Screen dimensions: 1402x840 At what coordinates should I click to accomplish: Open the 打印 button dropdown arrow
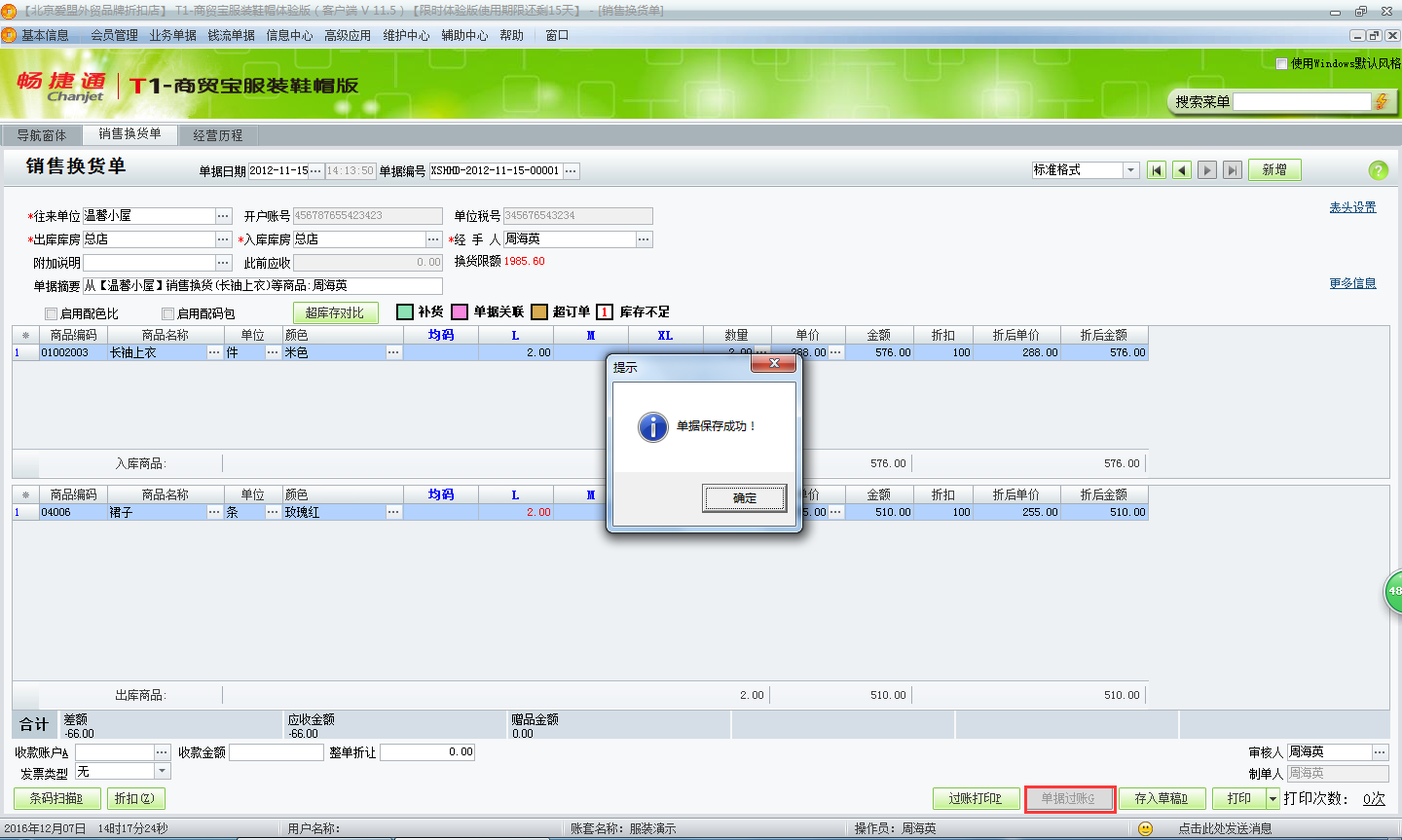click(1273, 798)
